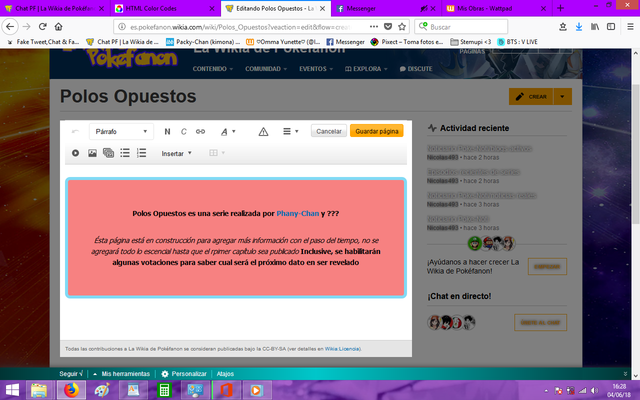The width and height of the screenshot is (640, 400).
Task: Open the table insert dropdown
Action: point(217,153)
